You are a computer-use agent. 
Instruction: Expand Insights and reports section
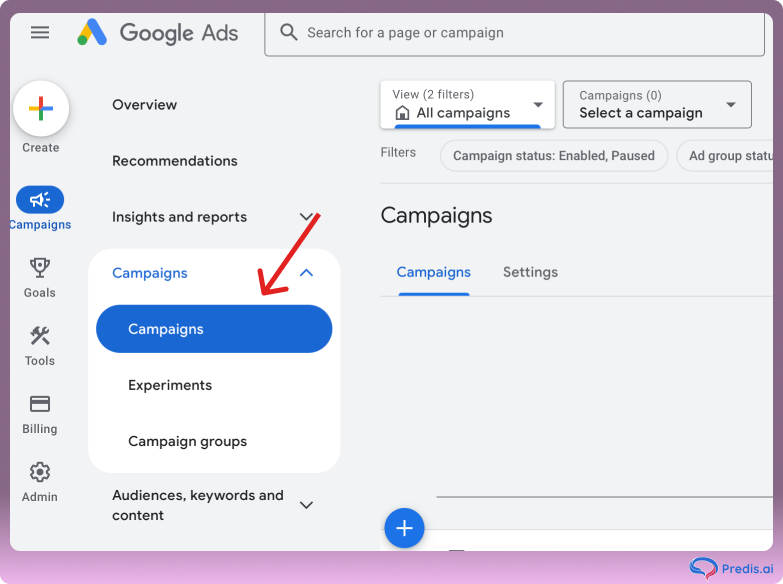306,217
